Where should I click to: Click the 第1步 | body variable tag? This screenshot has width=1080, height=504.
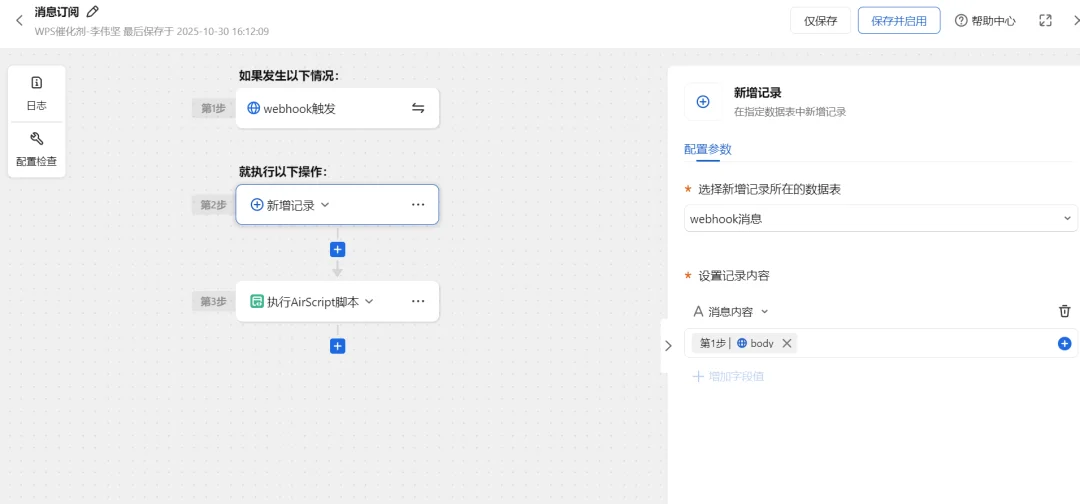[x=745, y=344]
